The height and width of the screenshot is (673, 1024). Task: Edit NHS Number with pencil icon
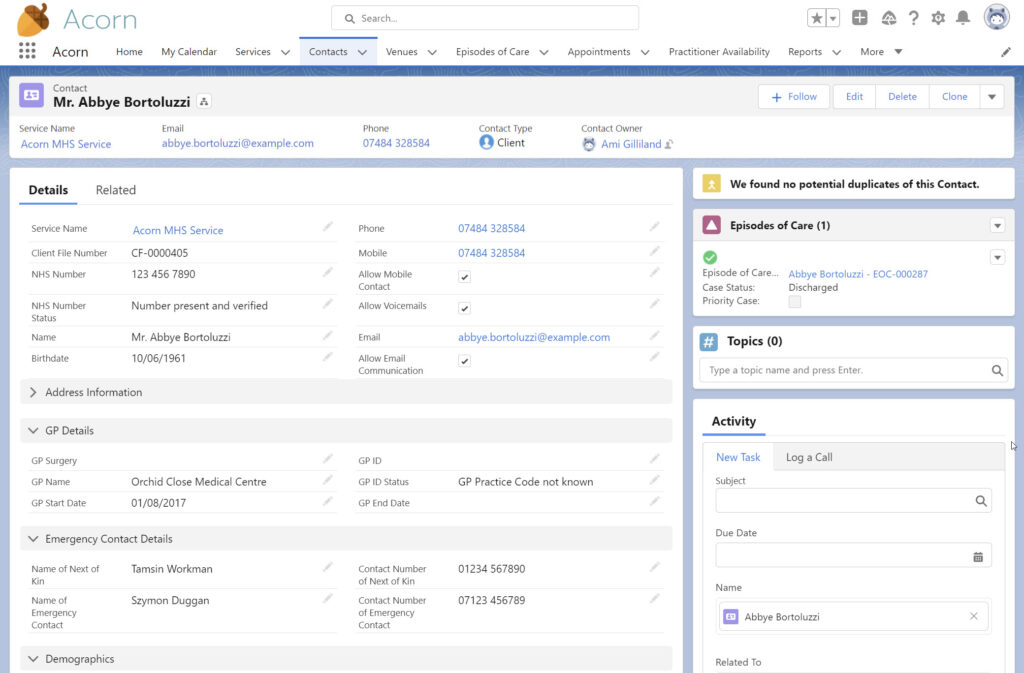[x=327, y=272]
